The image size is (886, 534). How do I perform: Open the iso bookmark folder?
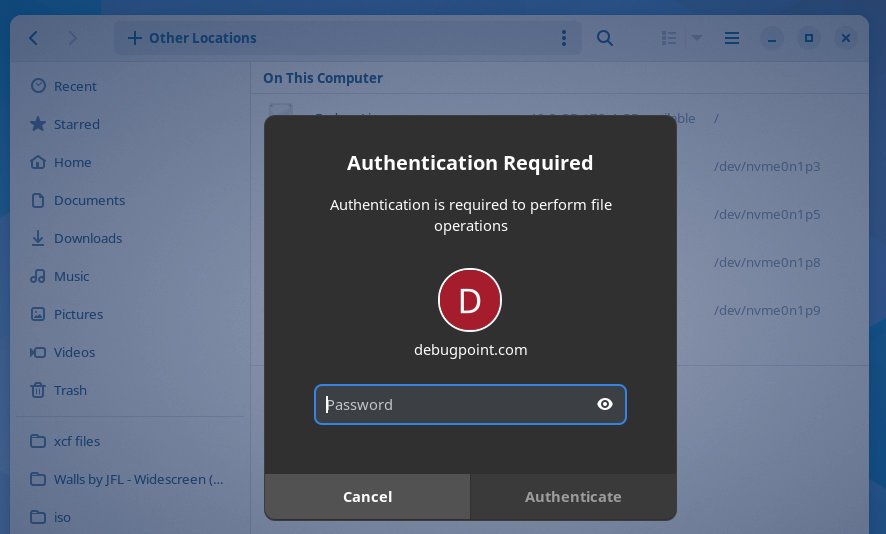pos(62,517)
